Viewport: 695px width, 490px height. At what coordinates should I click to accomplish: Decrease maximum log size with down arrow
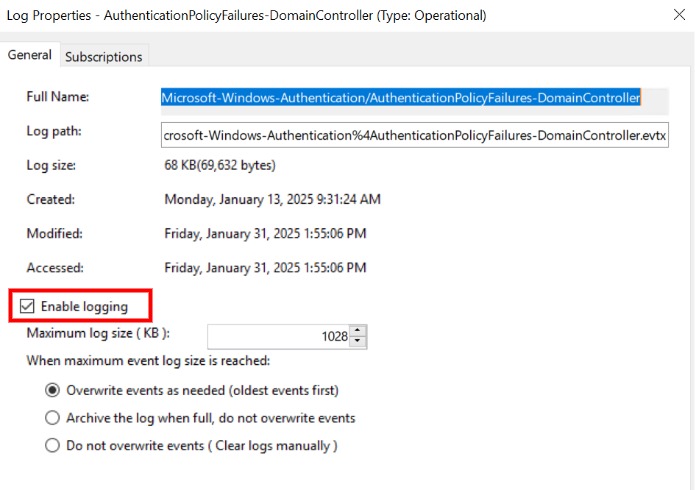coord(359,342)
